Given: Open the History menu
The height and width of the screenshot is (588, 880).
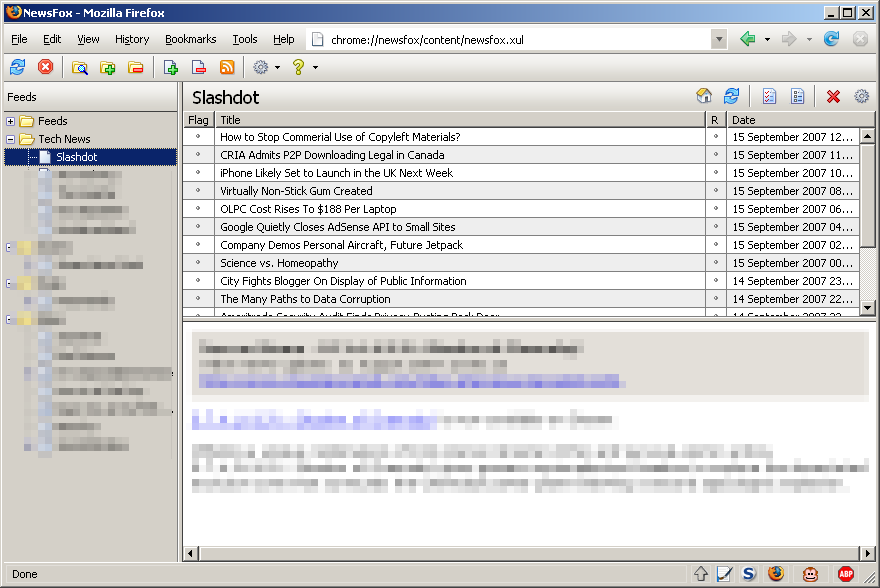Looking at the screenshot, I should pos(132,39).
